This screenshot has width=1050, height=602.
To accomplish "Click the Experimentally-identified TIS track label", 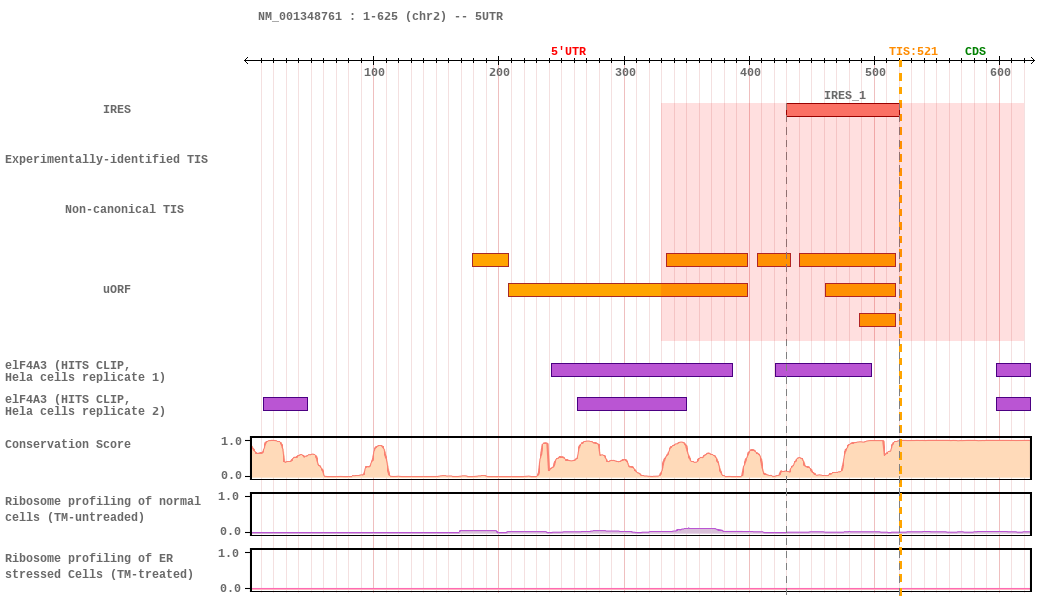I will [106, 160].
